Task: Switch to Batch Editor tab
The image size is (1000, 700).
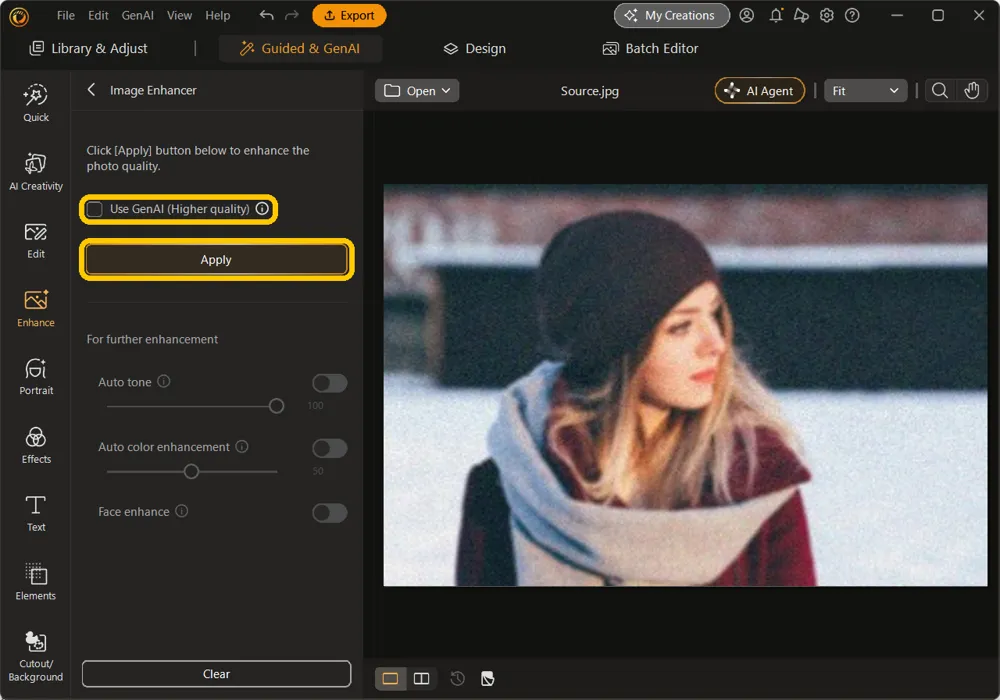Action: pos(651,48)
